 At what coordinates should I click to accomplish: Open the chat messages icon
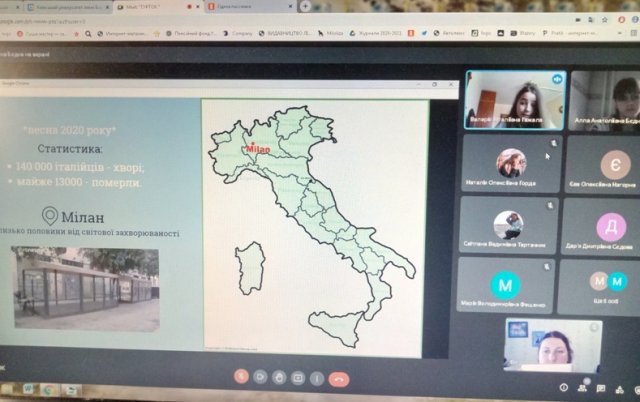601,389
